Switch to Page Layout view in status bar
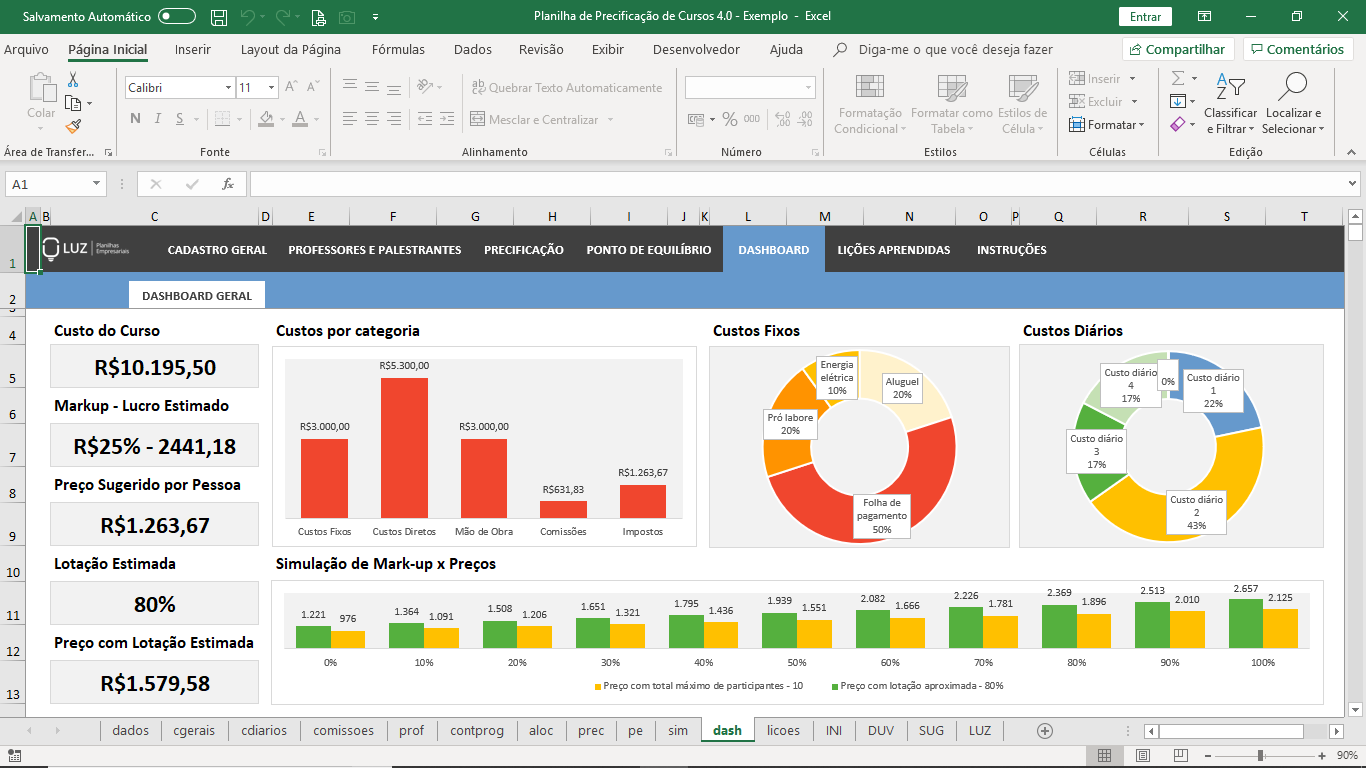1366x768 pixels. coord(1143,755)
